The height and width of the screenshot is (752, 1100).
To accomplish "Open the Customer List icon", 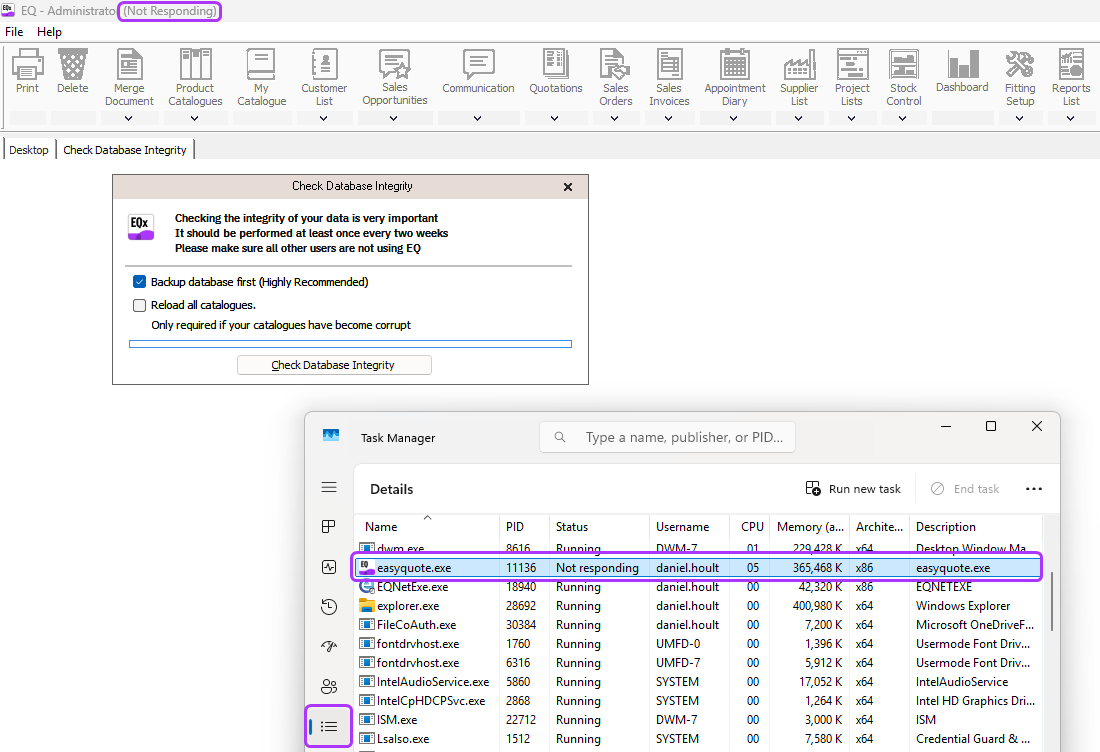I will click(324, 64).
